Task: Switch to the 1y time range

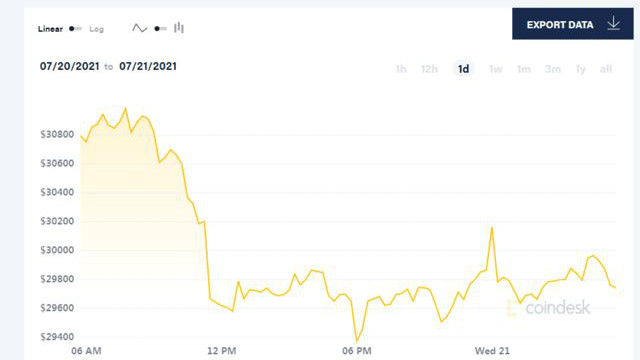Action: click(x=580, y=69)
